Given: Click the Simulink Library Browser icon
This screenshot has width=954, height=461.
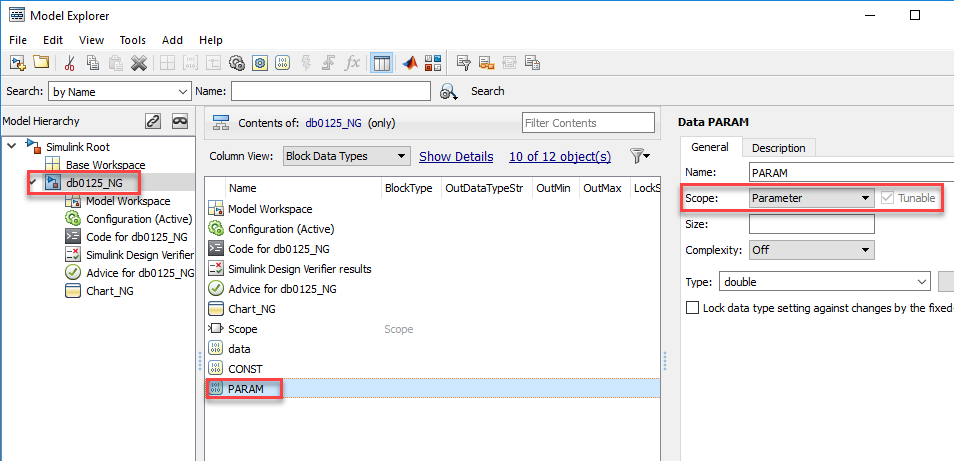Looking at the screenshot, I should (x=433, y=63).
